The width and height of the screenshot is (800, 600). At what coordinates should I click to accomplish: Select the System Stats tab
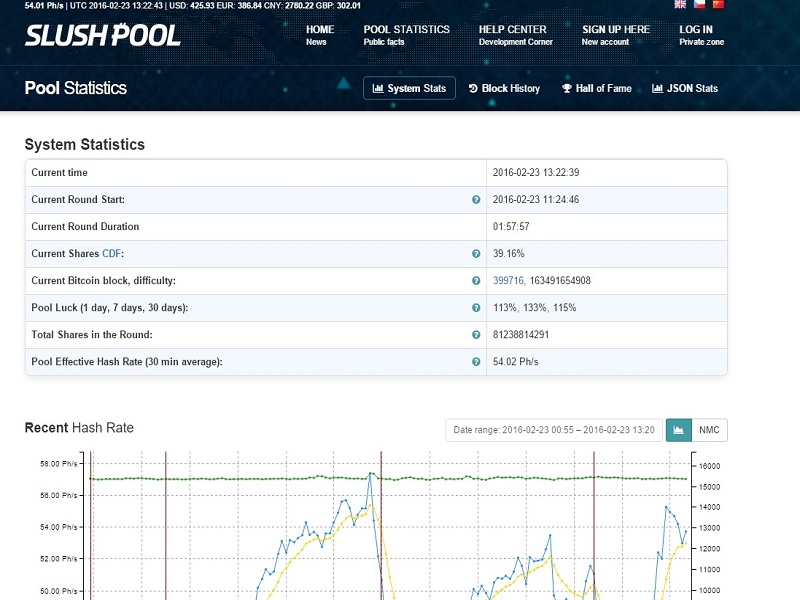(409, 88)
